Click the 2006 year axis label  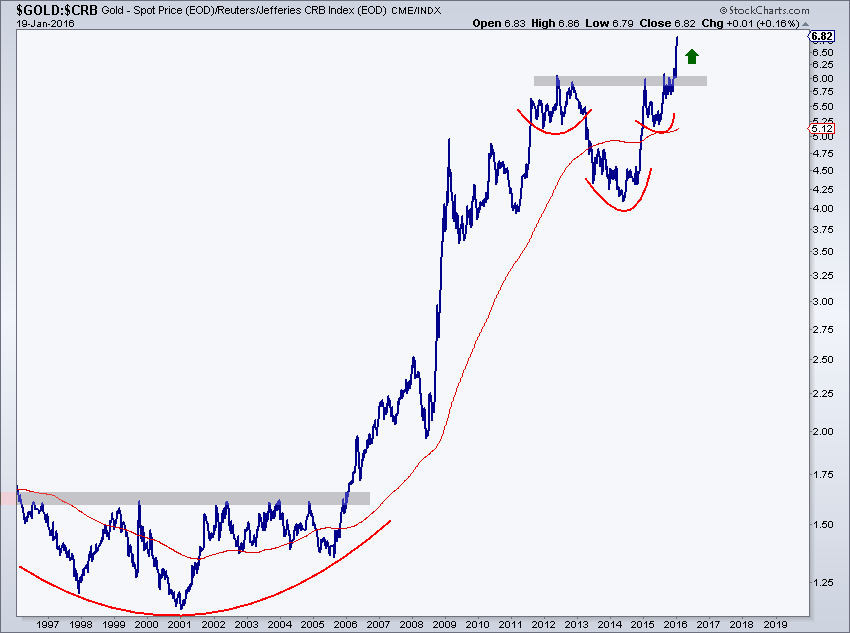point(345,625)
